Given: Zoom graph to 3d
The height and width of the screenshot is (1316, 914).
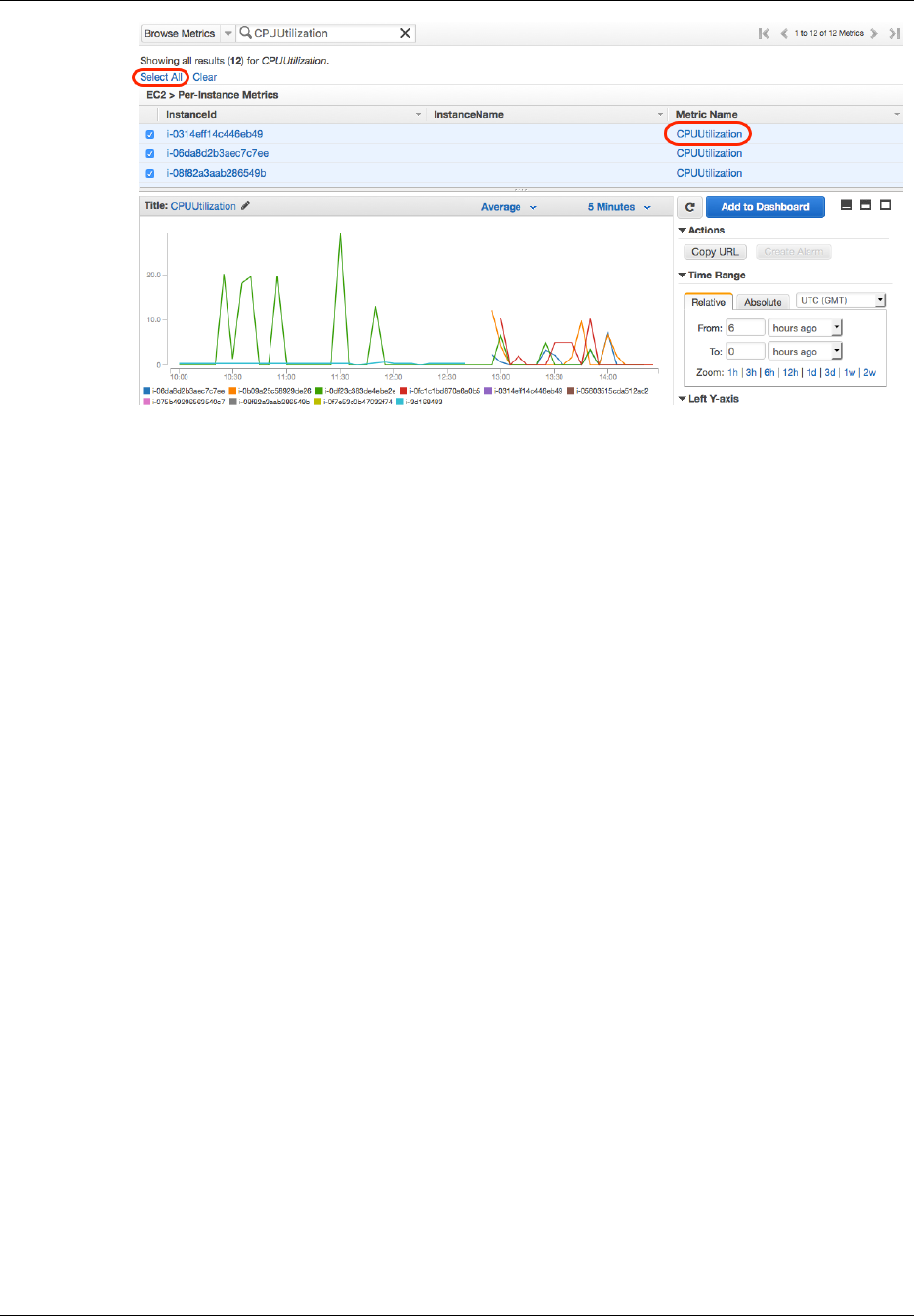Looking at the screenshot, I should pyautogui.click(x=830, y=373).
